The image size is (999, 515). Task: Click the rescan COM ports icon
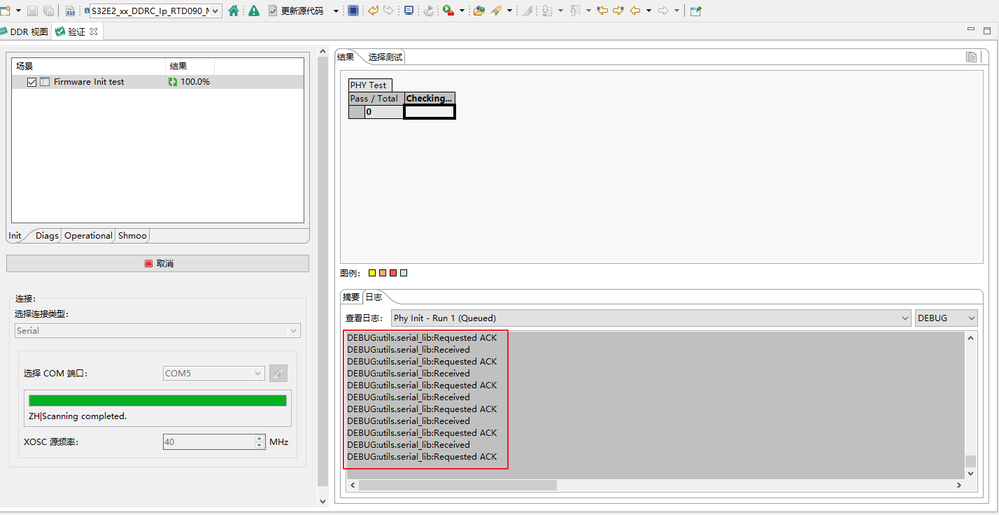point(277,374)
